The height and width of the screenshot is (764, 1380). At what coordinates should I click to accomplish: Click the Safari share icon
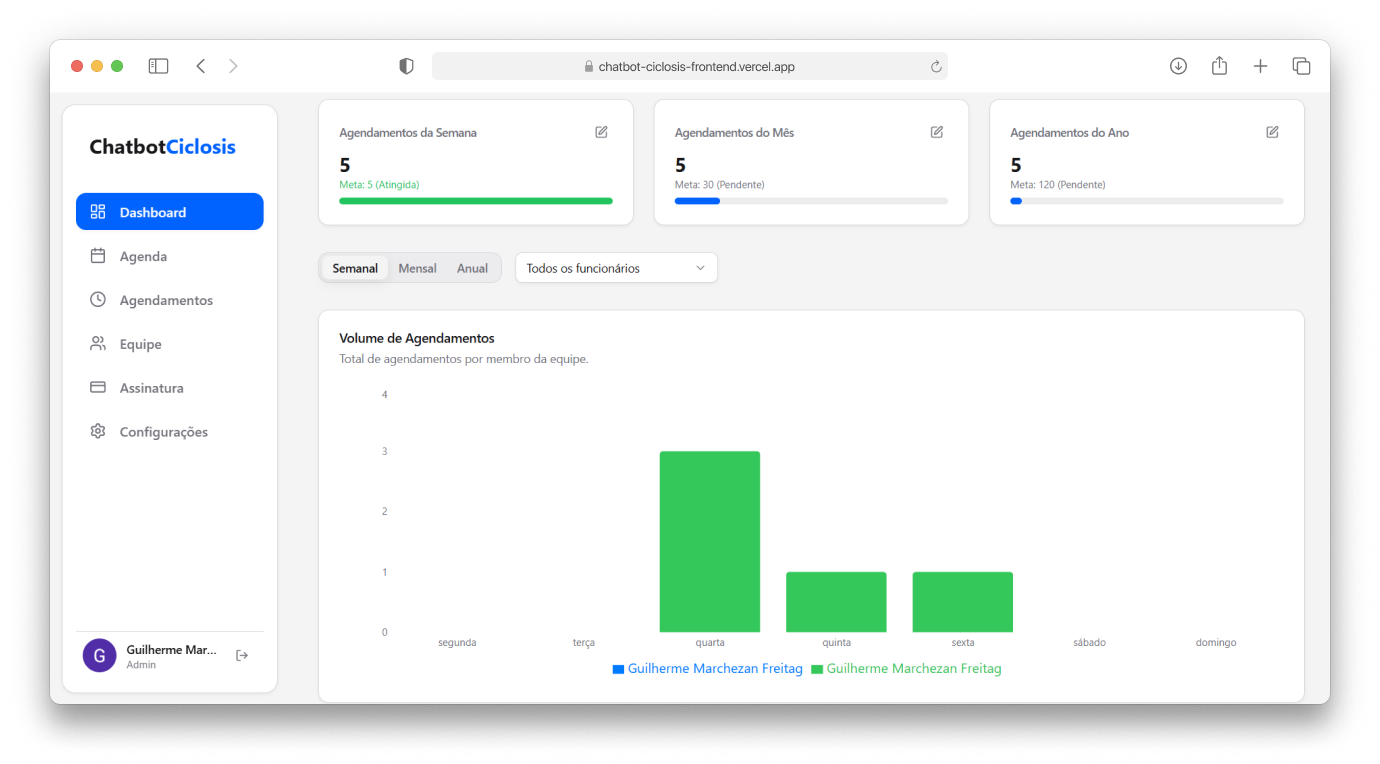click(x=1219, y=66)
